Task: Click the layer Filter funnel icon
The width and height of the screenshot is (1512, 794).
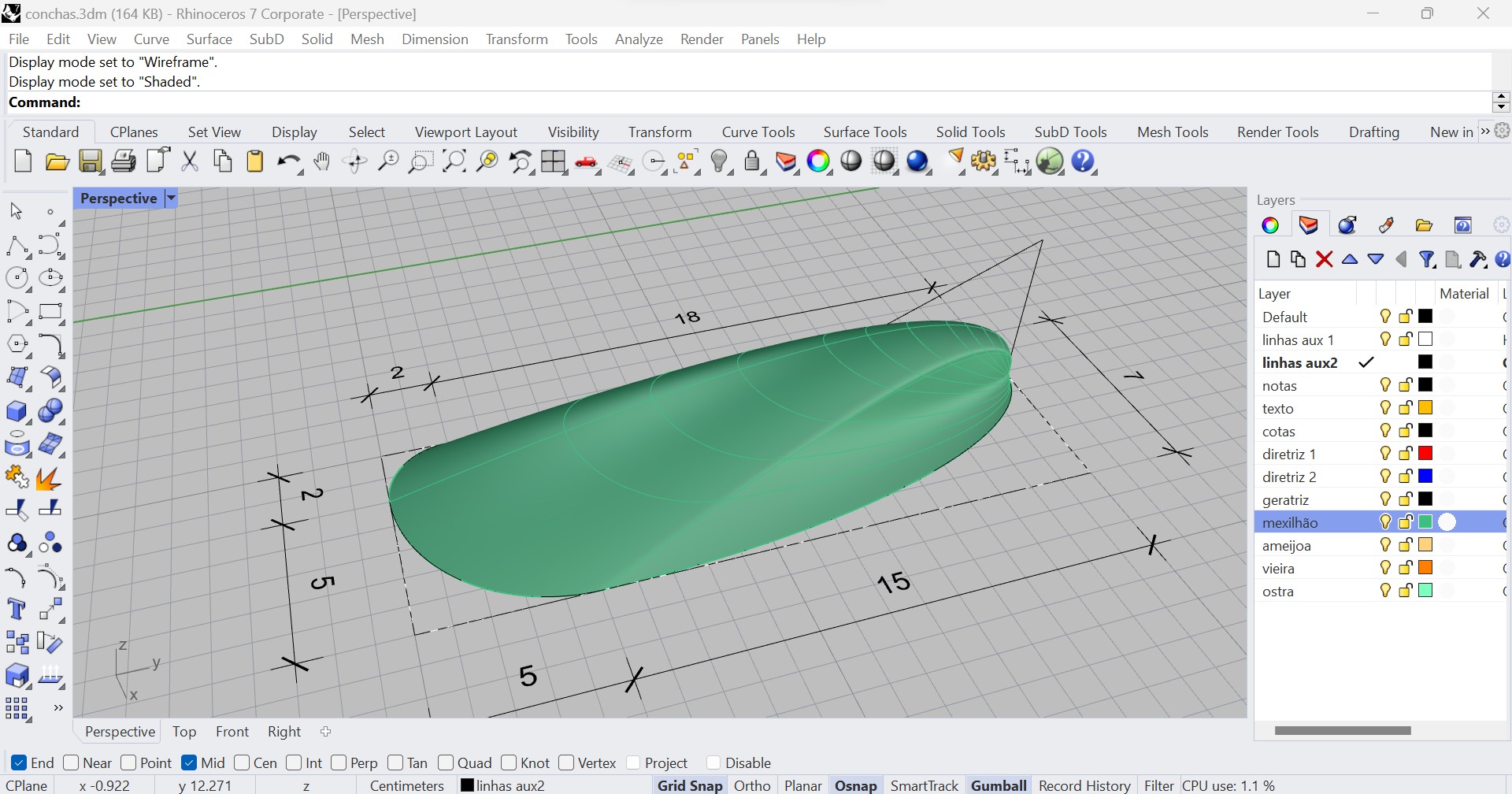Action: coord(1427,259)
